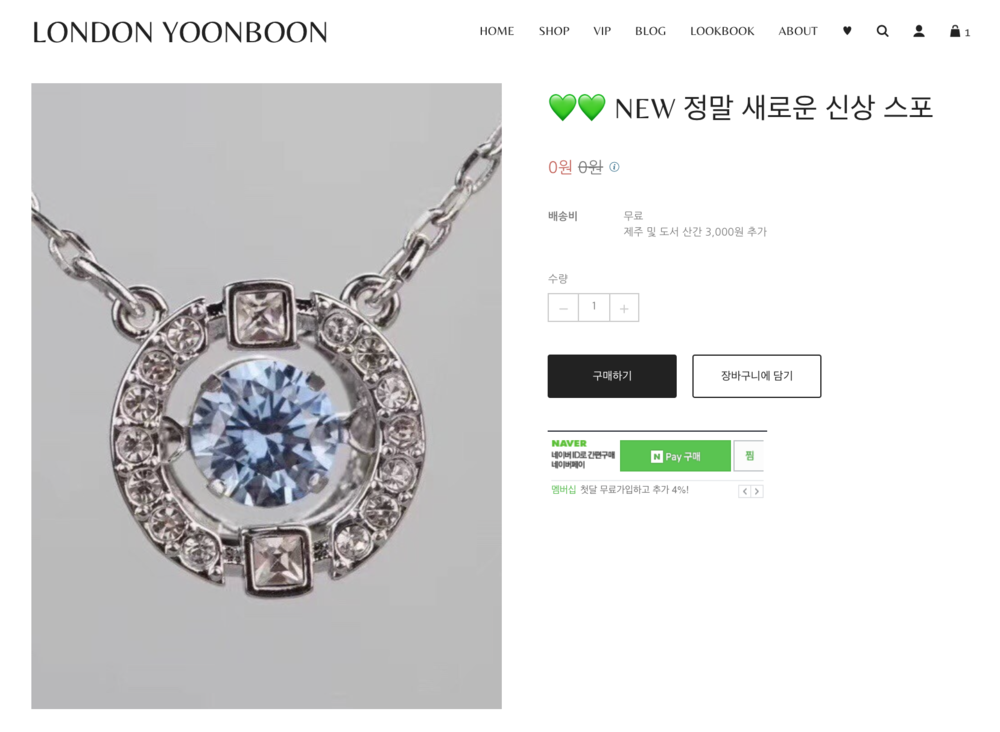Click the quantity input field
Viewport: 1000px width, 732px height.
tap(594, 308)
